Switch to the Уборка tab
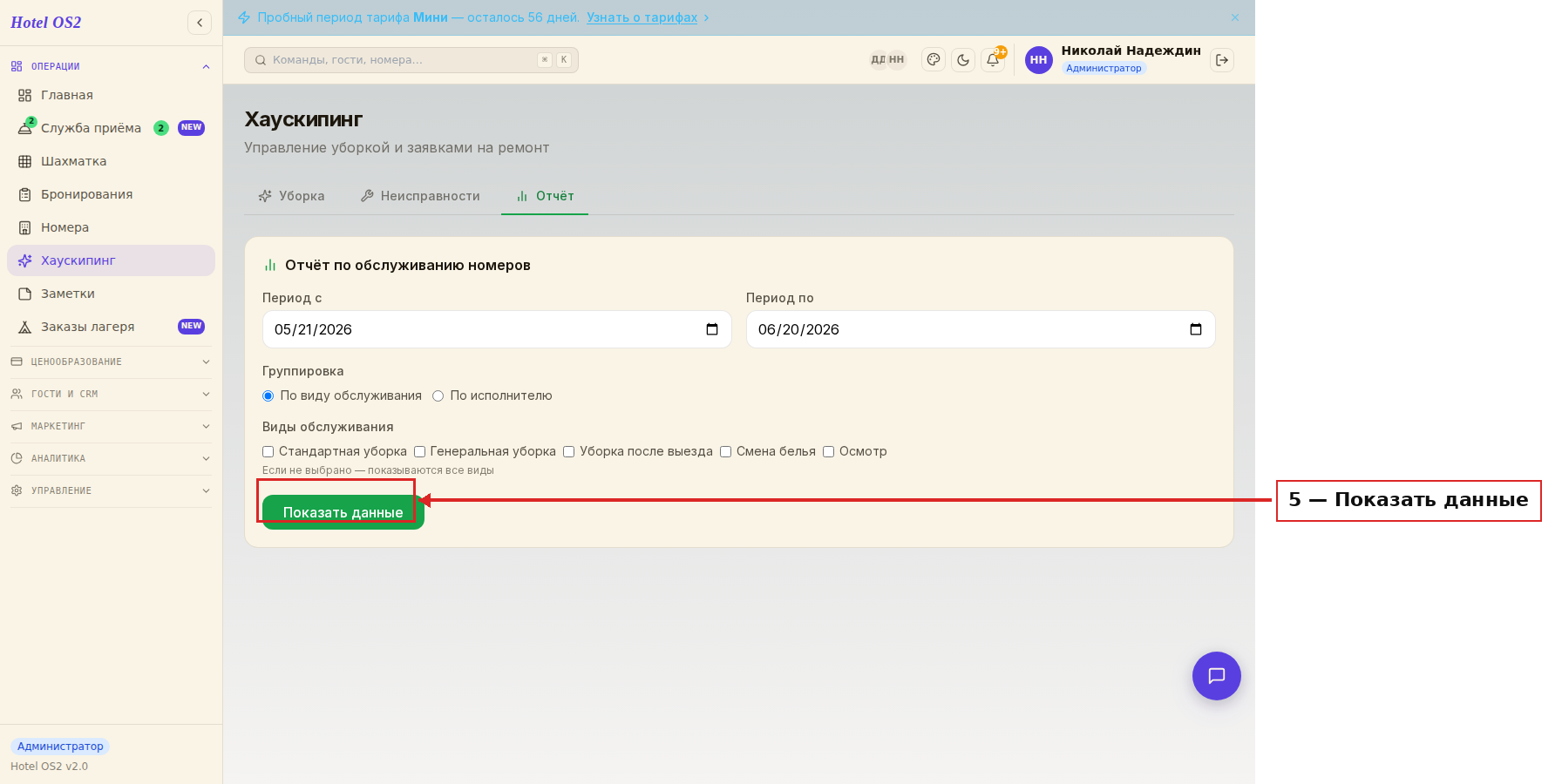1562x784 pixels. point(291,196)
